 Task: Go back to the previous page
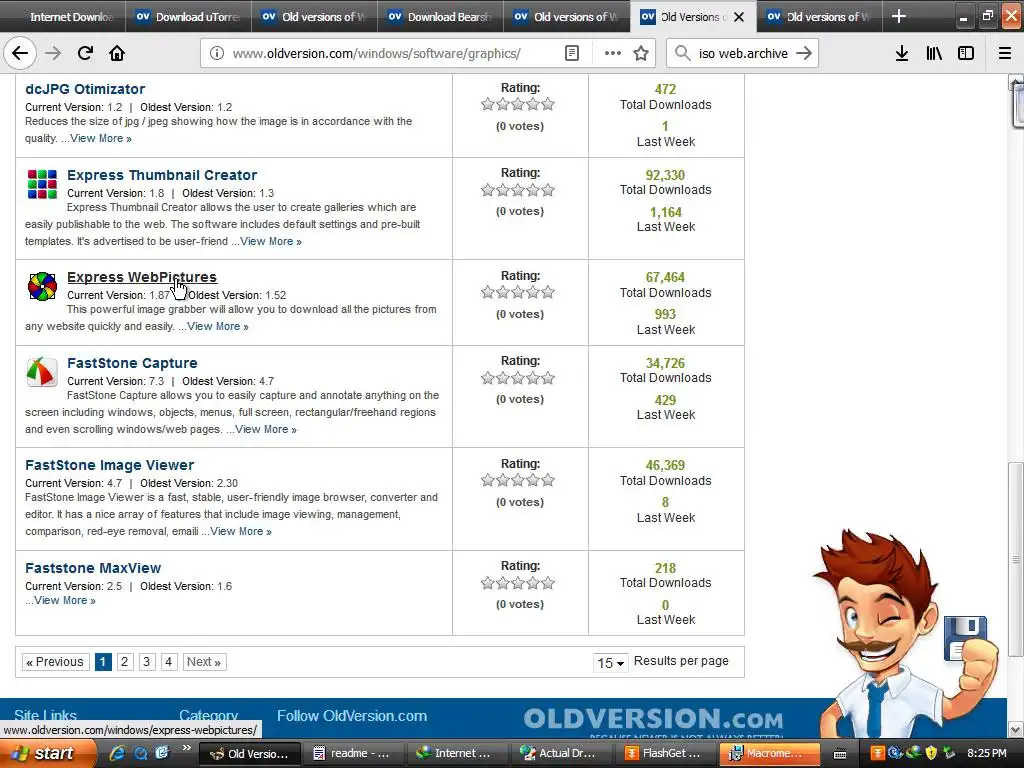[20, 53]
